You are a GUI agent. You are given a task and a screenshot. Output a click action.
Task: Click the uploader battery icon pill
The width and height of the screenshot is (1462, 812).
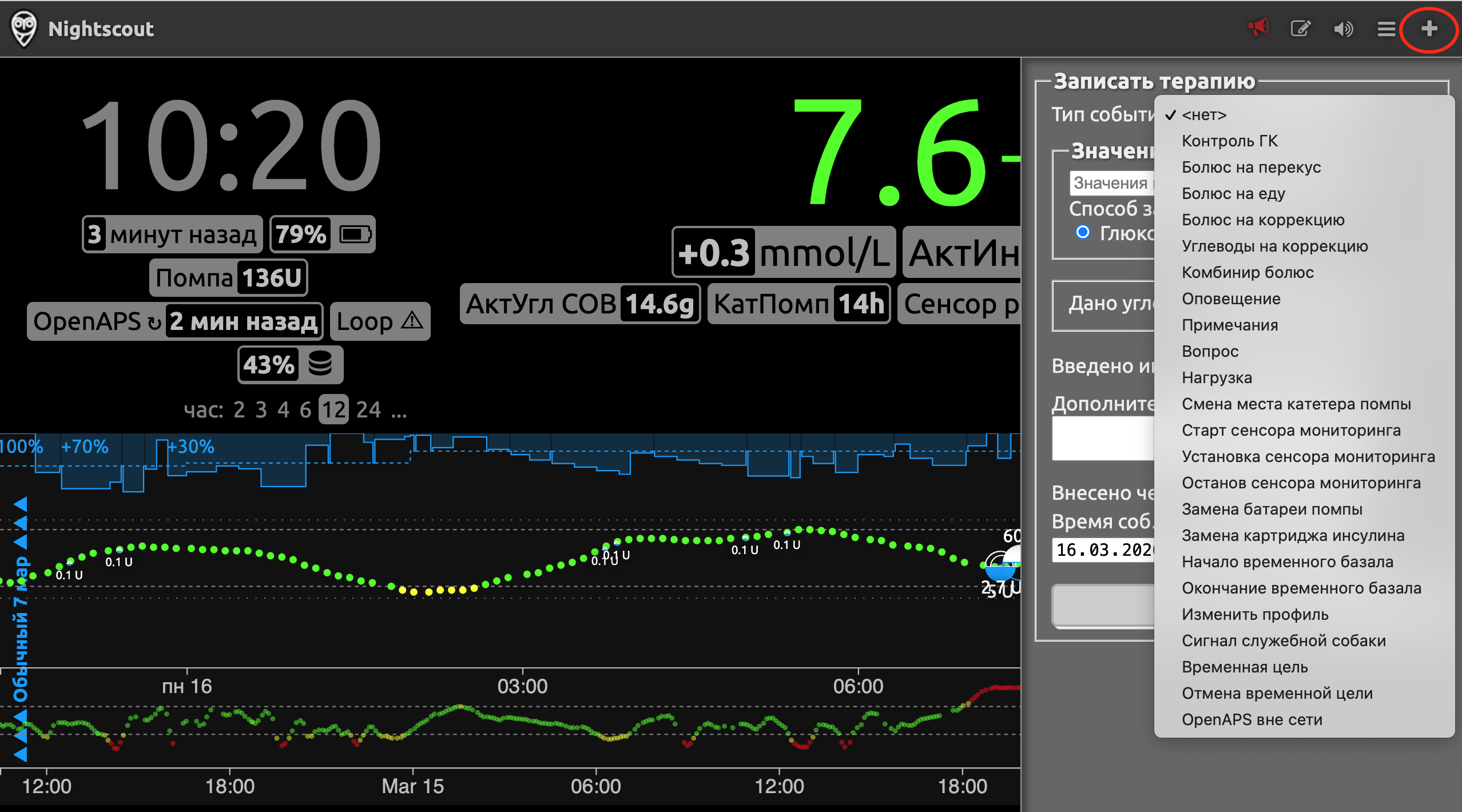point(323,234)
